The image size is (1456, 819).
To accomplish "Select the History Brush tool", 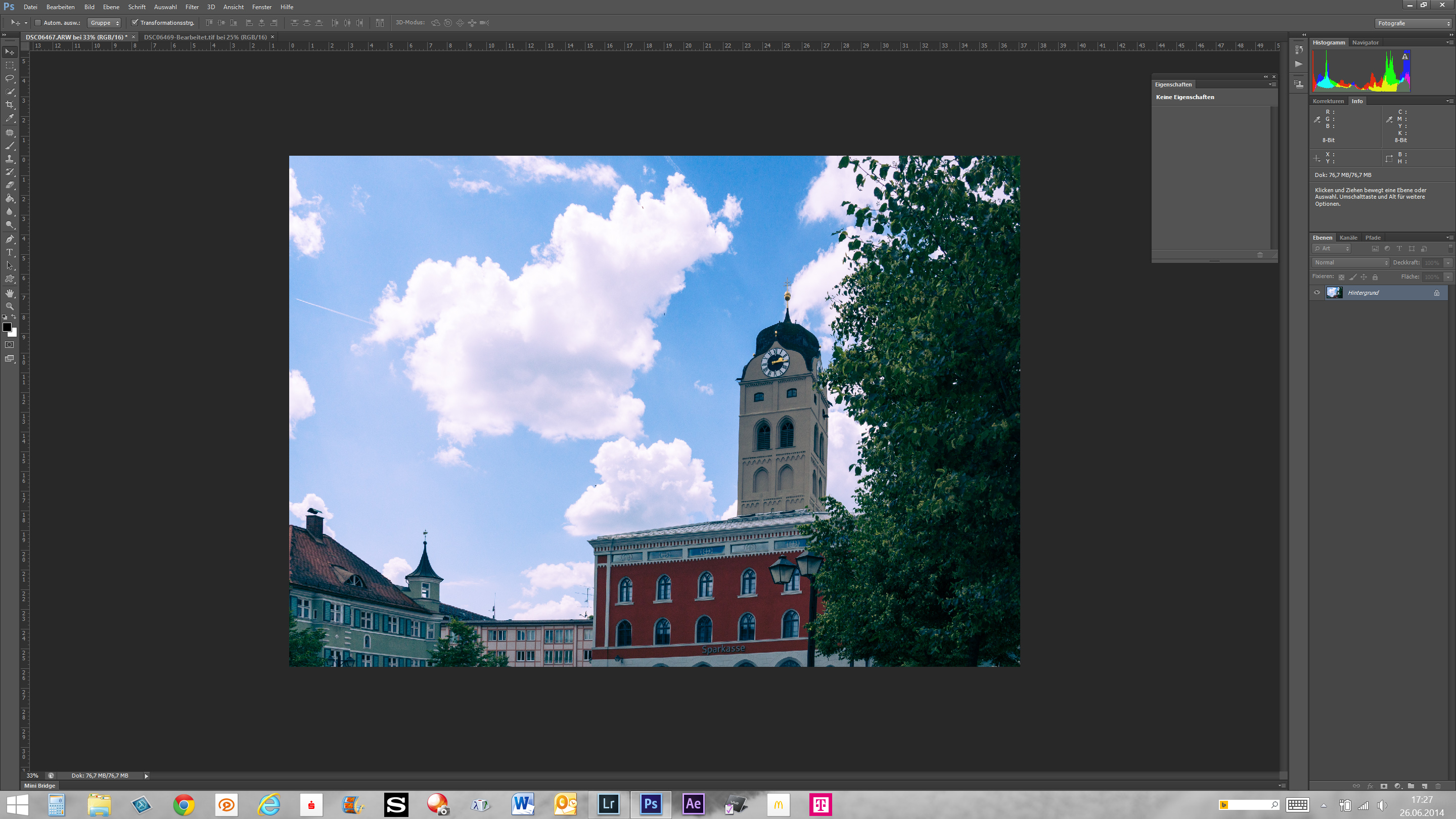I will pos(10,172).
